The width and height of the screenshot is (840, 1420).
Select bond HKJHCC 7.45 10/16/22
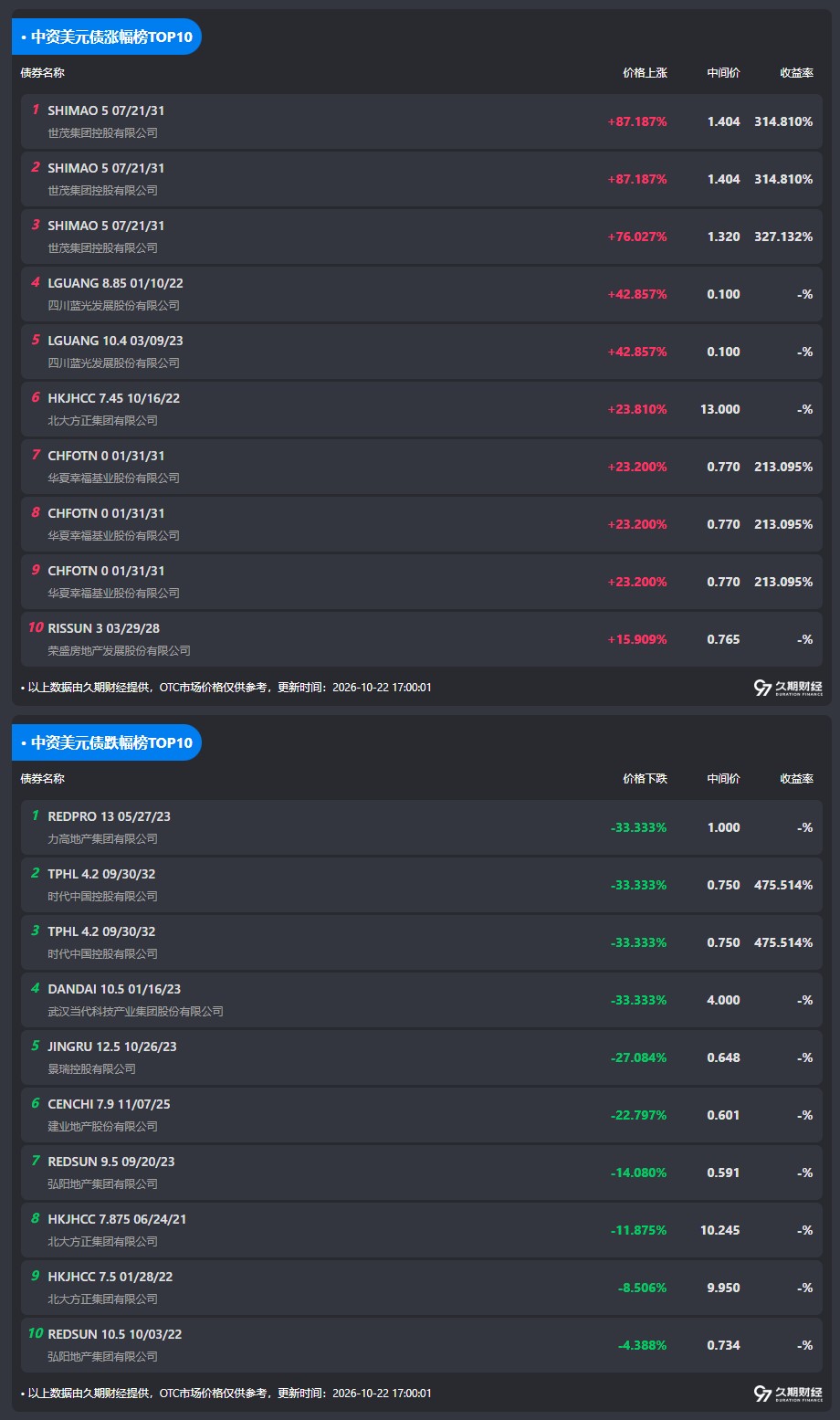pyautogui.click(x=422, y=409)
